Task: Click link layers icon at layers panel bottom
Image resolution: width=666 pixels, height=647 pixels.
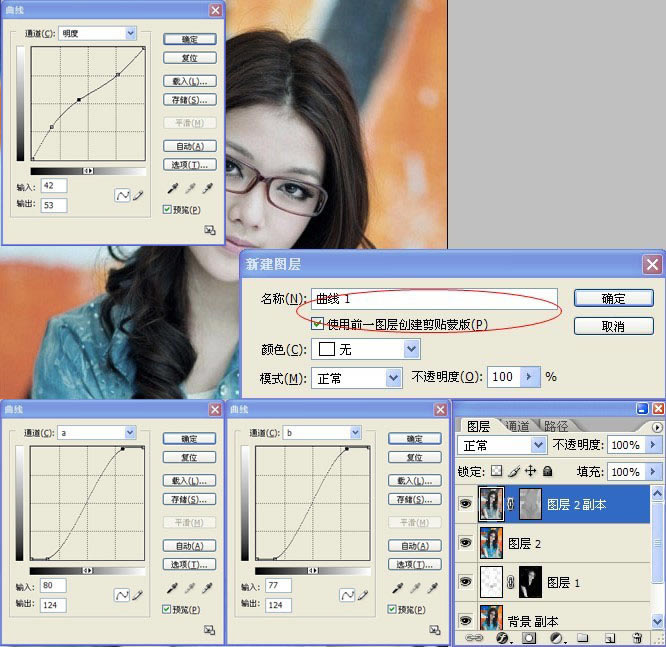Action: (474, 638)
